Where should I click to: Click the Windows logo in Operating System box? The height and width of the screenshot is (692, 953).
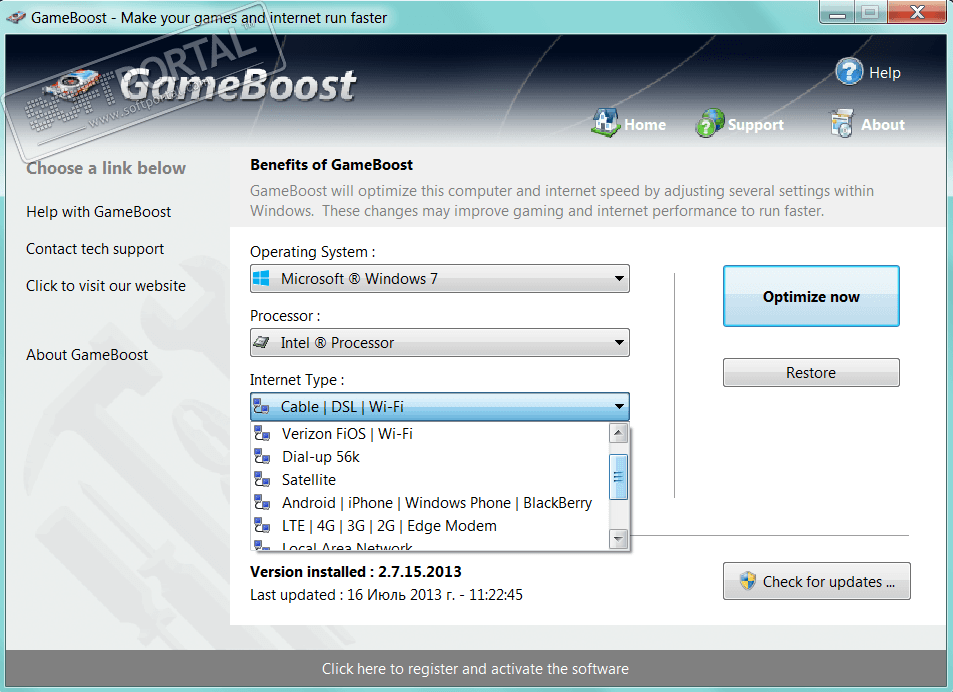pos(261,278)
